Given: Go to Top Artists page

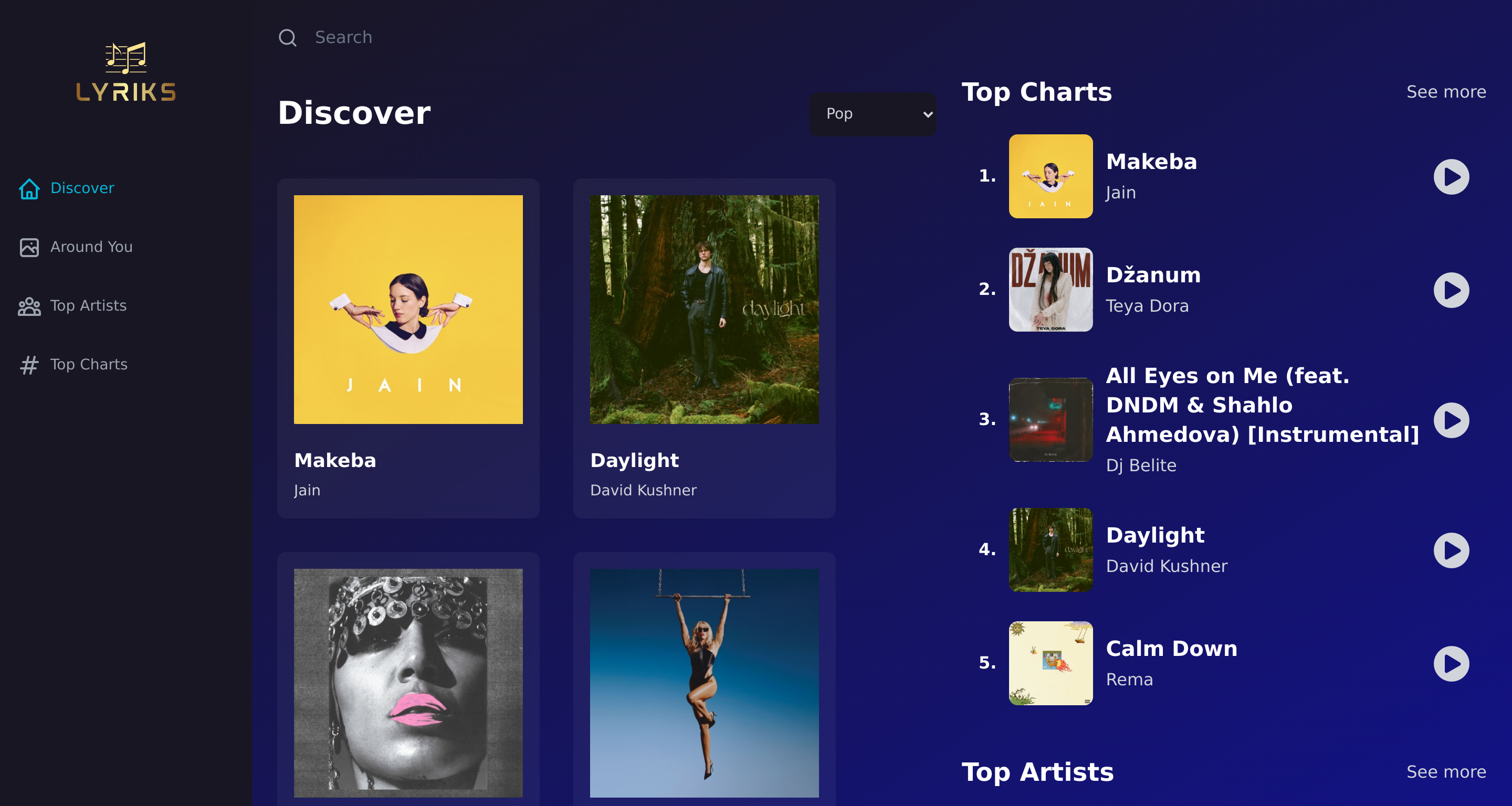Looking at the screenshot, I should (x=88, y=306).
